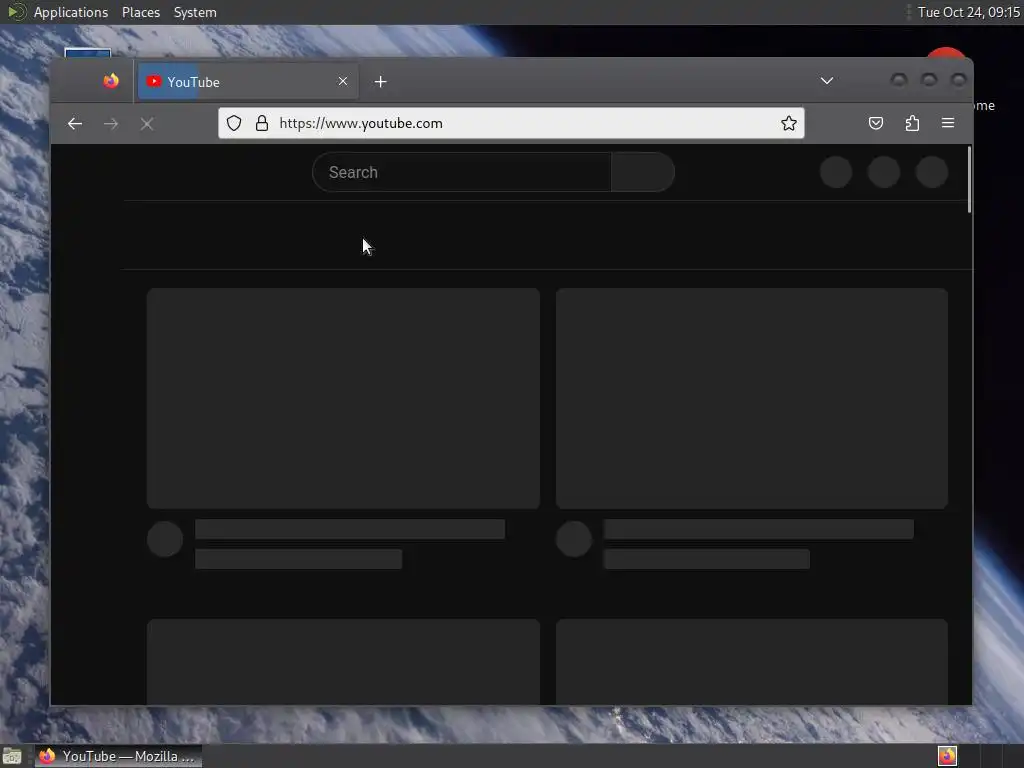Go back using Firefox back arrow
Image resolution: width=1024 pixels, height=768 pixels.
74,123
